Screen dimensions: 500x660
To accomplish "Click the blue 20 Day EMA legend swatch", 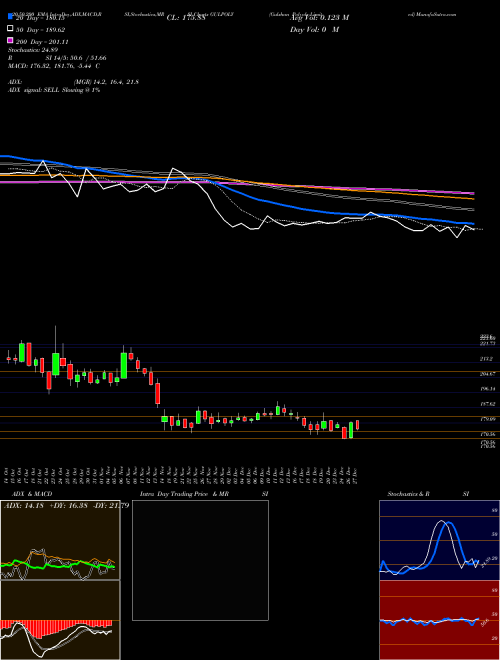I will point(10,17).
